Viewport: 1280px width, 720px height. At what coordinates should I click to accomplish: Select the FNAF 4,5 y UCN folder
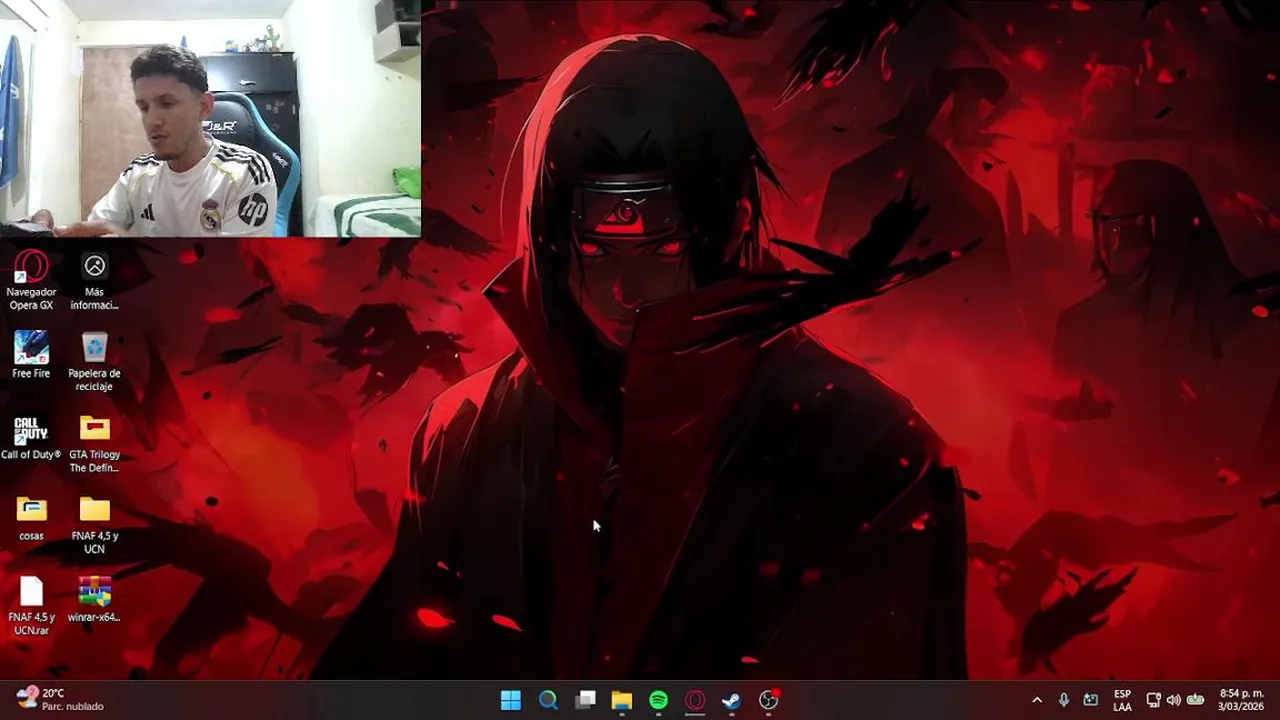[x=94, y=525]
